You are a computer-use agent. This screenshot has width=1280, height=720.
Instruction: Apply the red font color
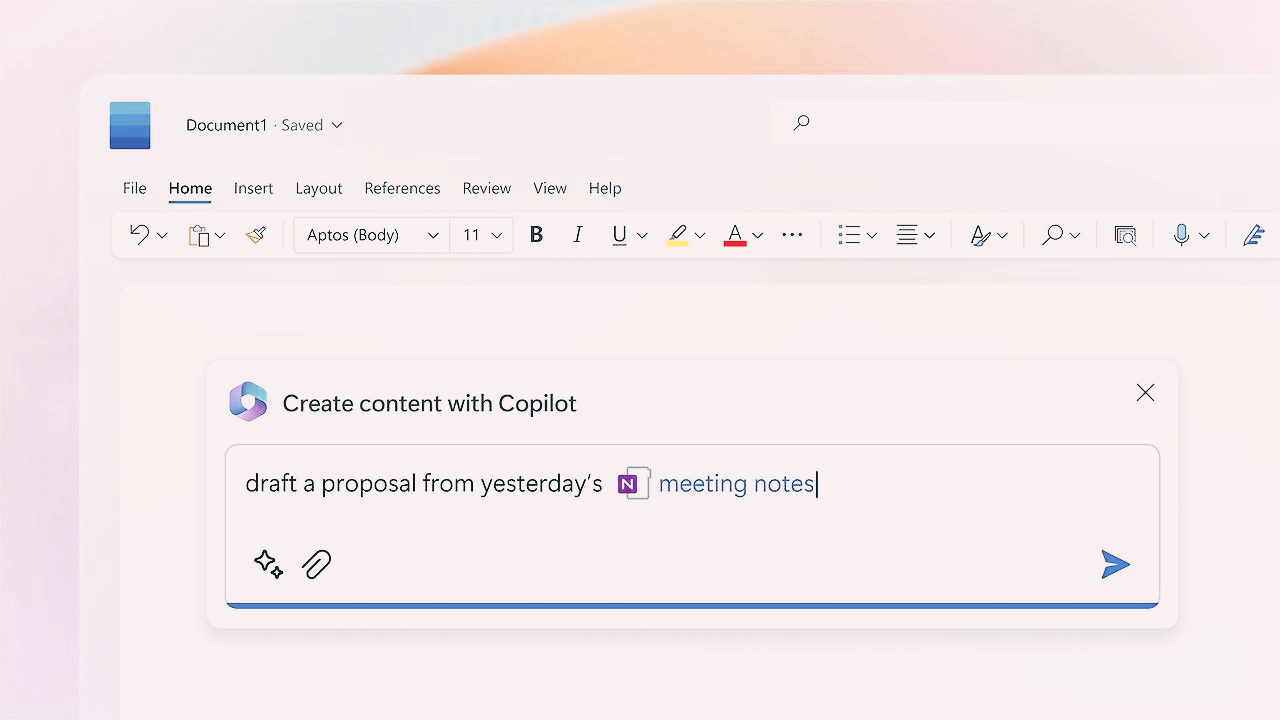coord(735,235)
